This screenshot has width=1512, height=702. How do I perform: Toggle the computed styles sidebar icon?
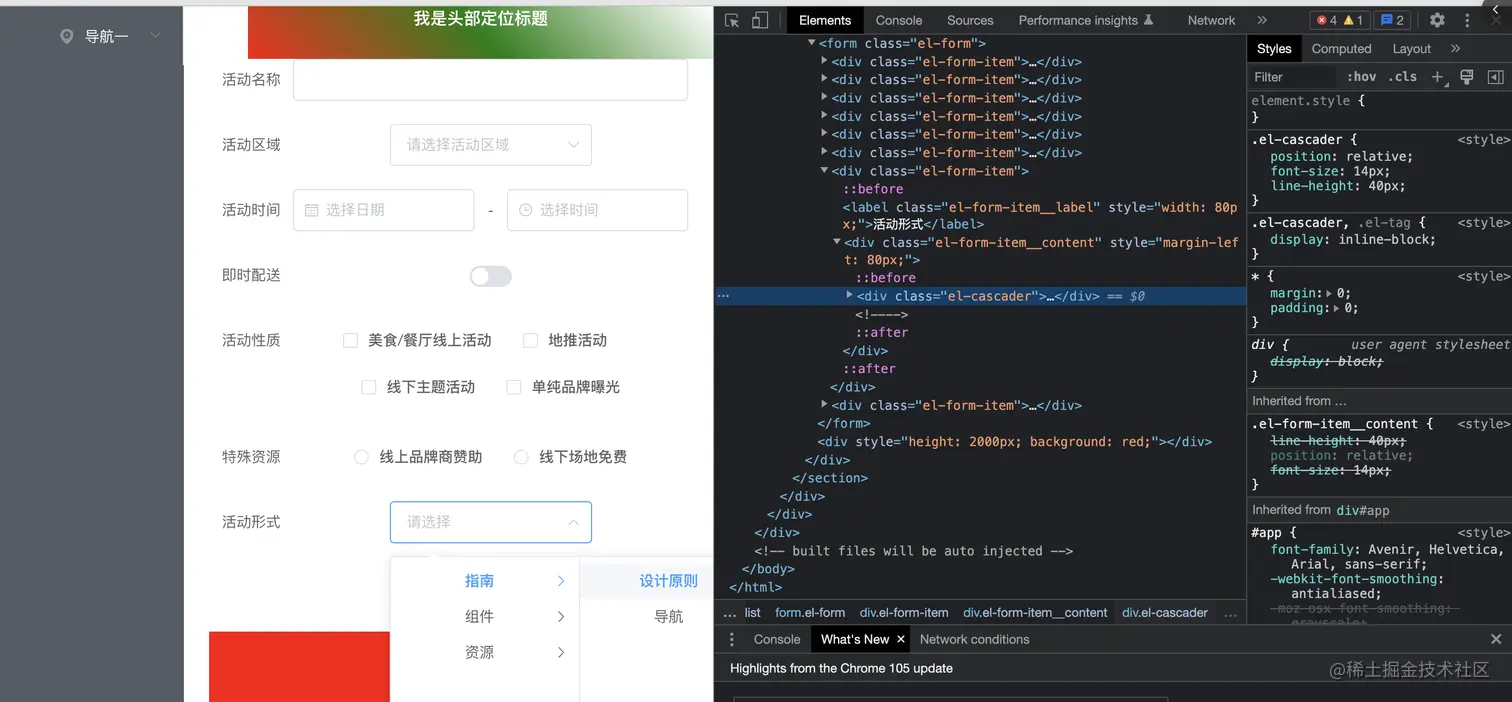click(x=1495, y=77)
